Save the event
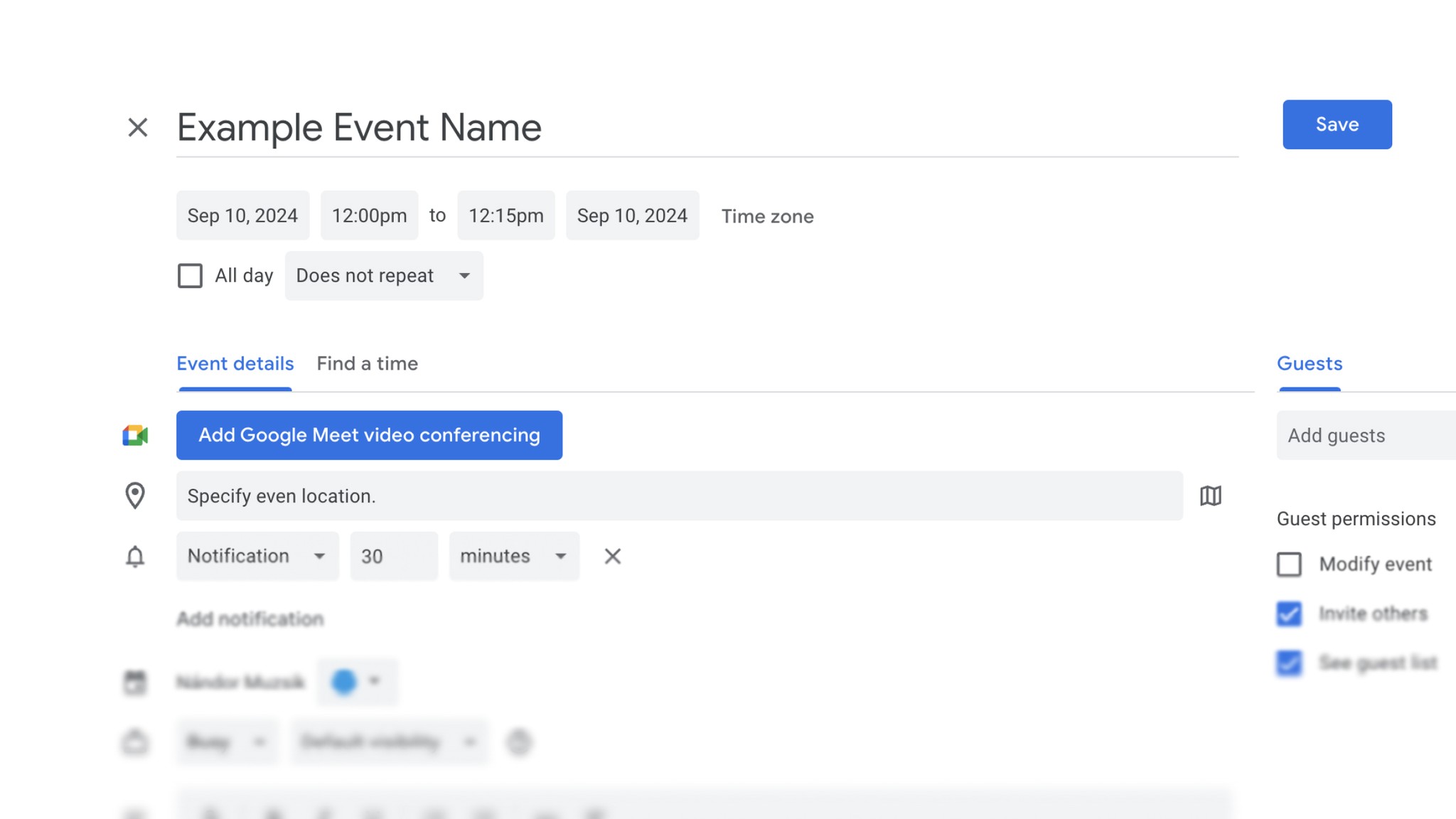The width and height of the screenshot is (1456, 819). pos(1337,124)
